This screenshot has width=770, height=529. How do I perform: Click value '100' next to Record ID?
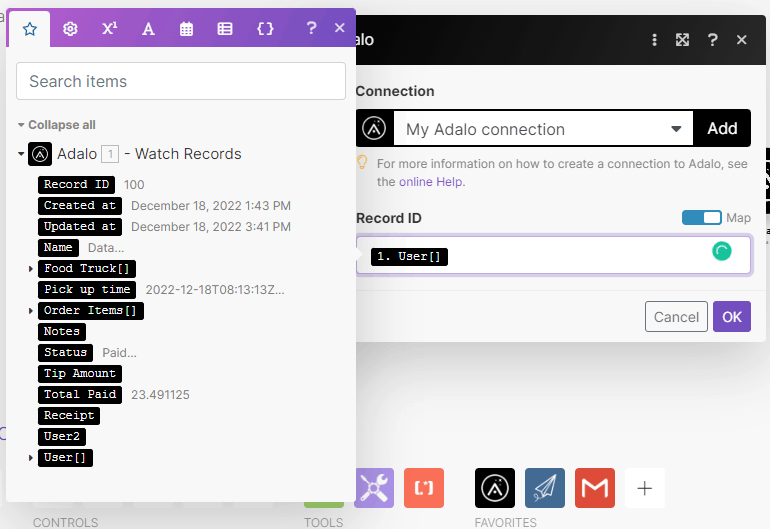coord(134,185)
